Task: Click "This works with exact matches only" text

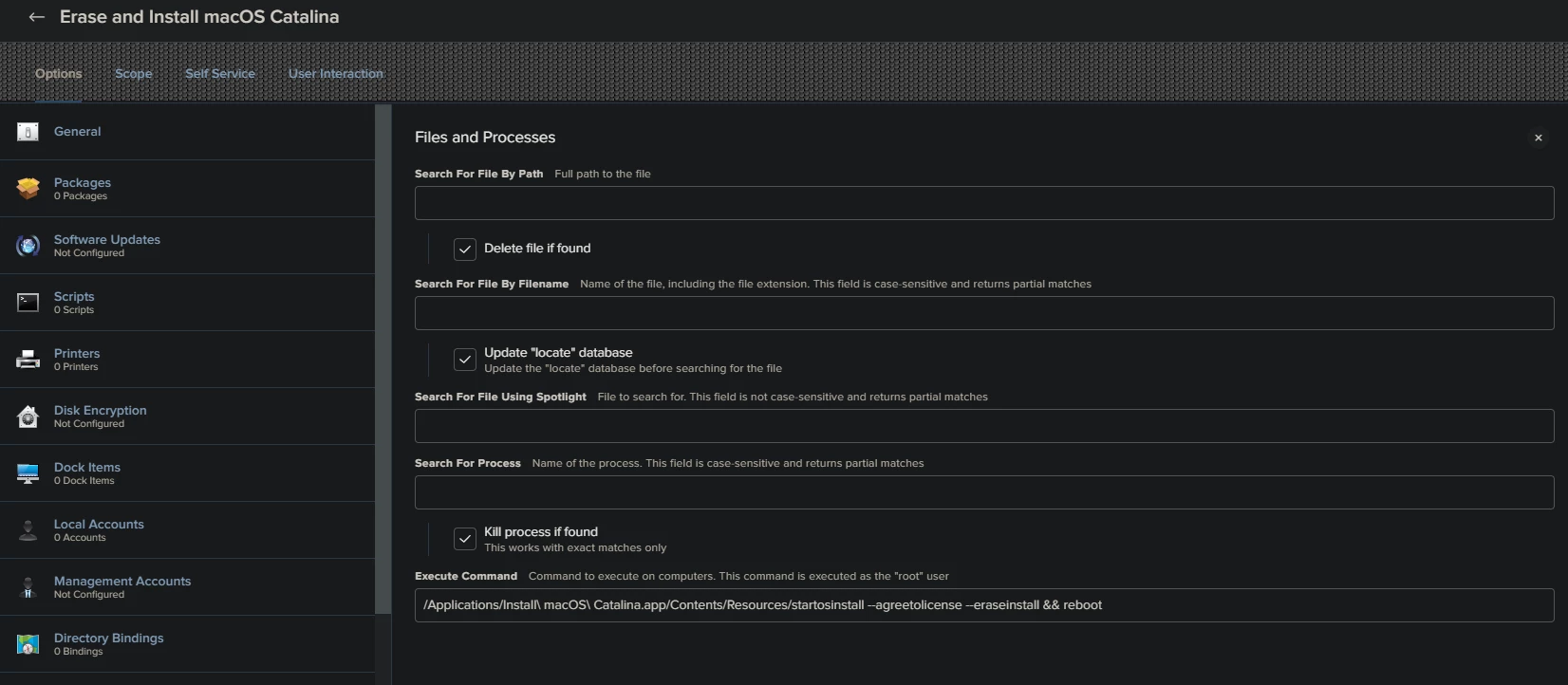Action: pos(575,547)
